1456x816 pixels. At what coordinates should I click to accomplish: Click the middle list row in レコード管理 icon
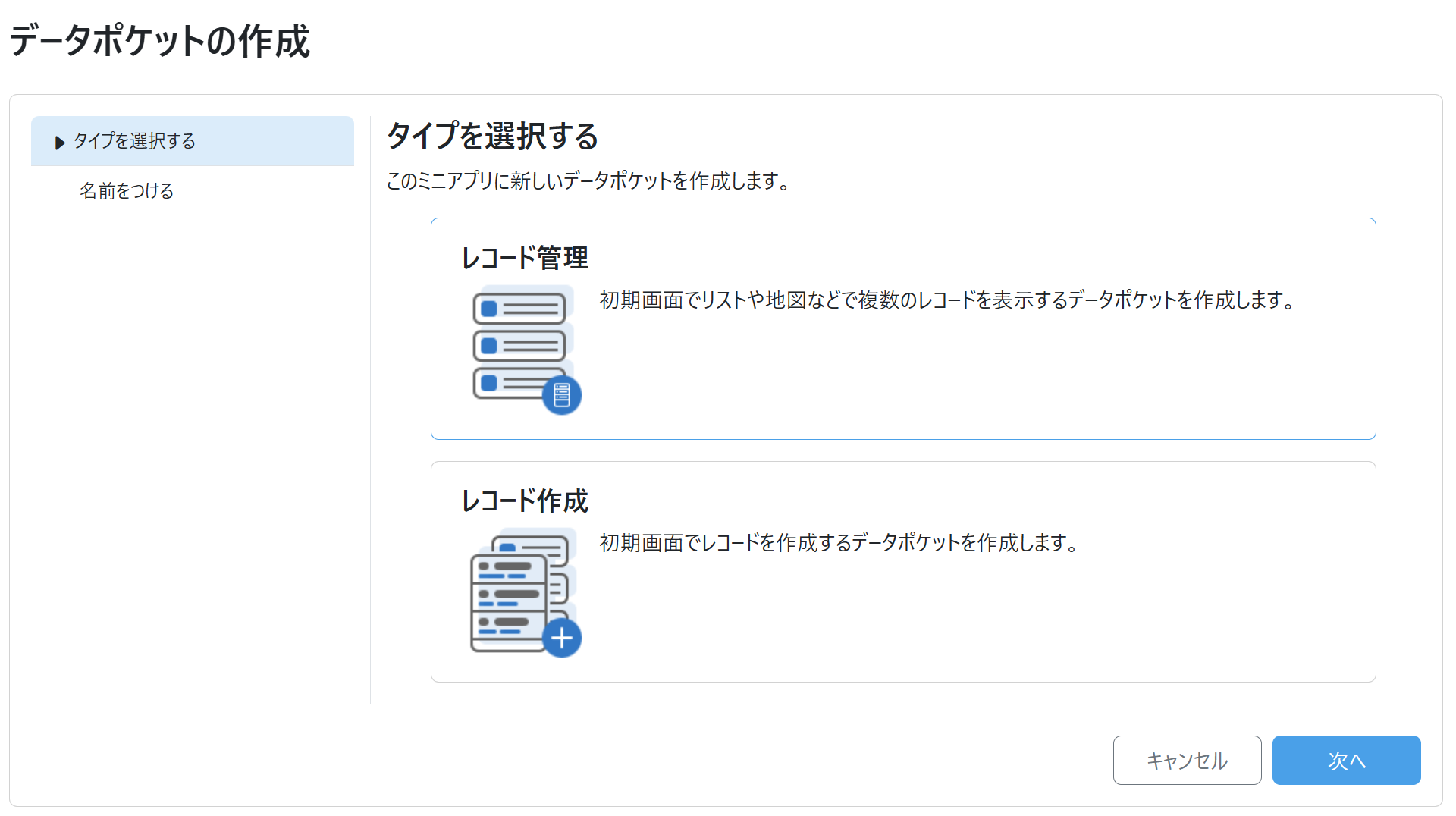(x=519, y=346)
